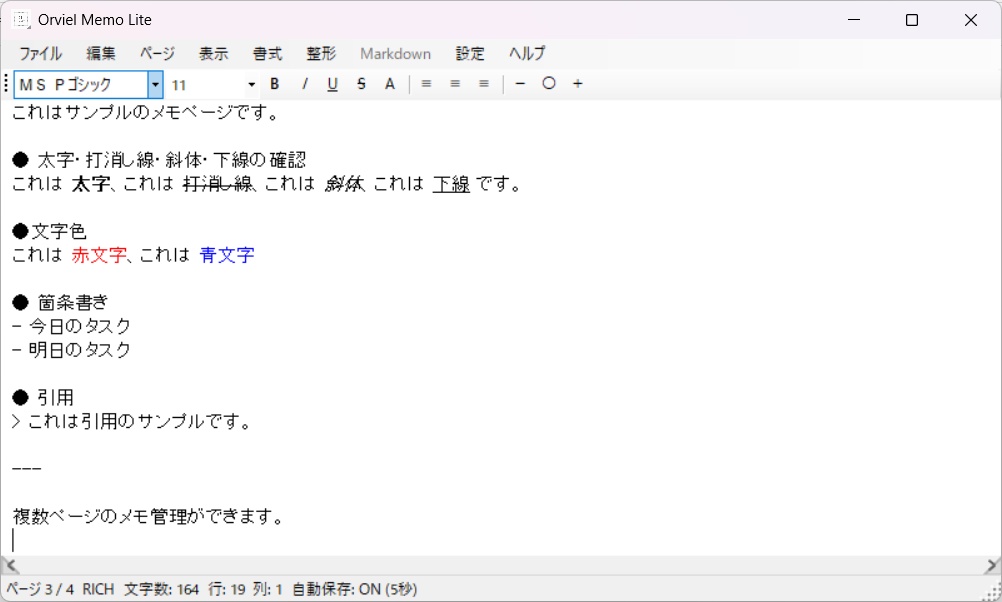Open the 編集 menu
The width and height of the screenshot is (1002, 602).
101,54
